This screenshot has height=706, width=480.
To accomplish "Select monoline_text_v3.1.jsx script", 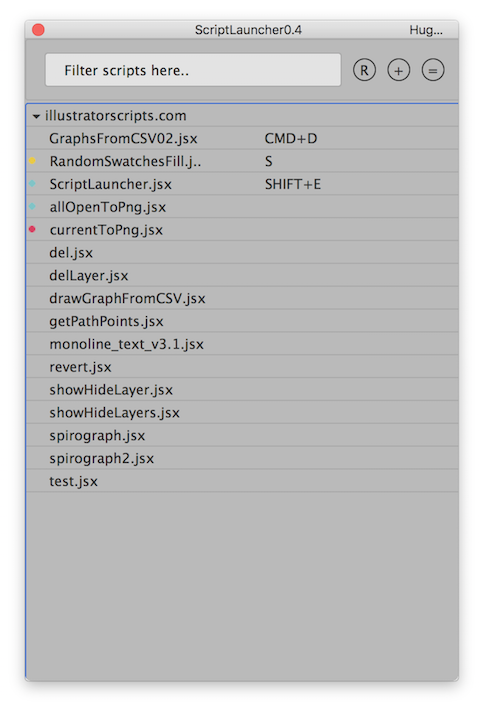I will tap(242, 344).
